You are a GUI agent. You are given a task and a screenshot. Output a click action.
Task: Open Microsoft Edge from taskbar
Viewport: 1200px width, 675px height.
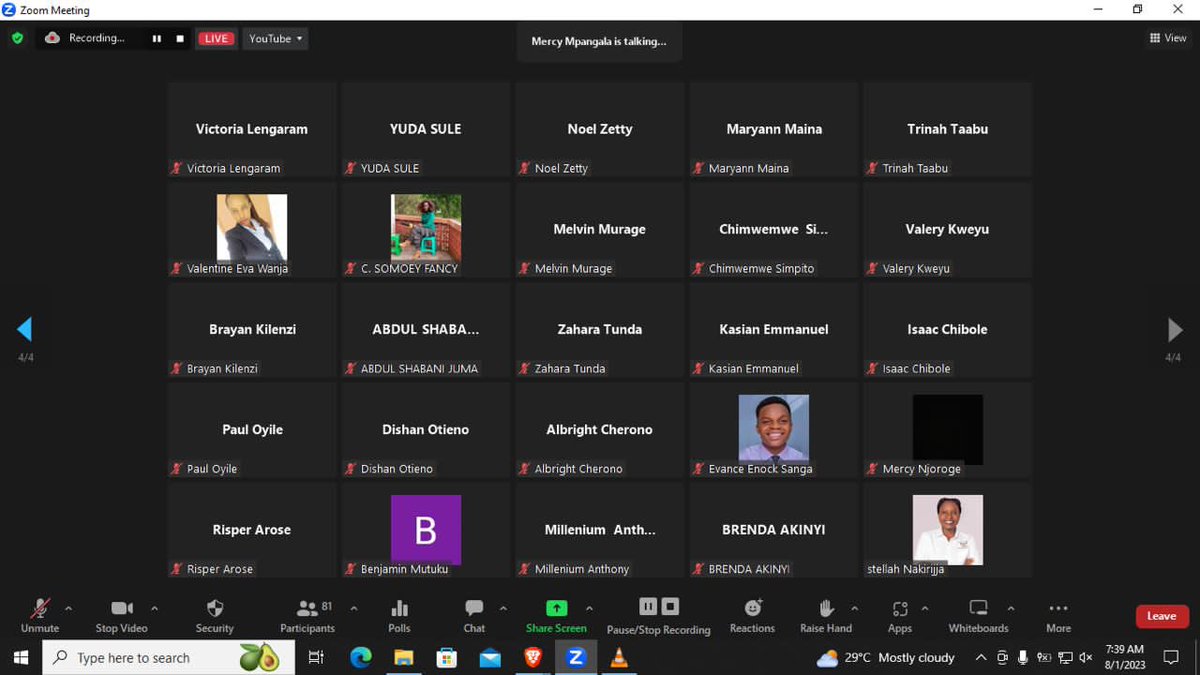[x=361, y=657]
